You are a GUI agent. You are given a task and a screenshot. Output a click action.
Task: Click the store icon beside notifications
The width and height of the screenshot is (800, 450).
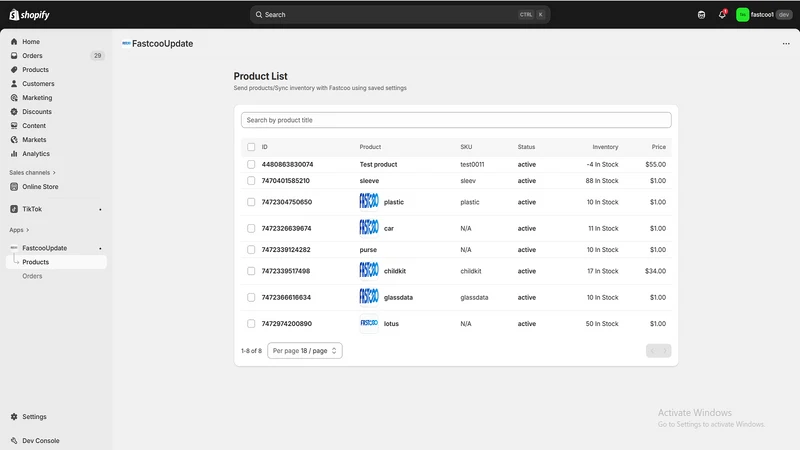(702, 15)
